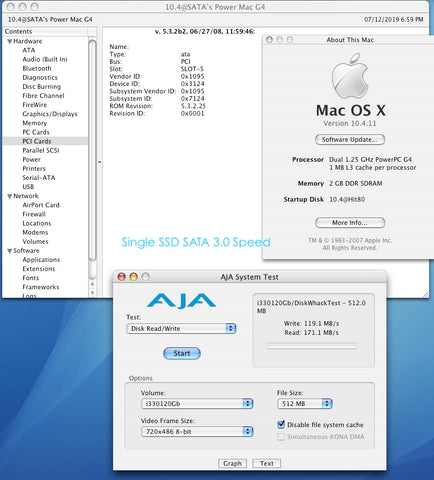Click the AJA test progress bar

tap(311, 346)
